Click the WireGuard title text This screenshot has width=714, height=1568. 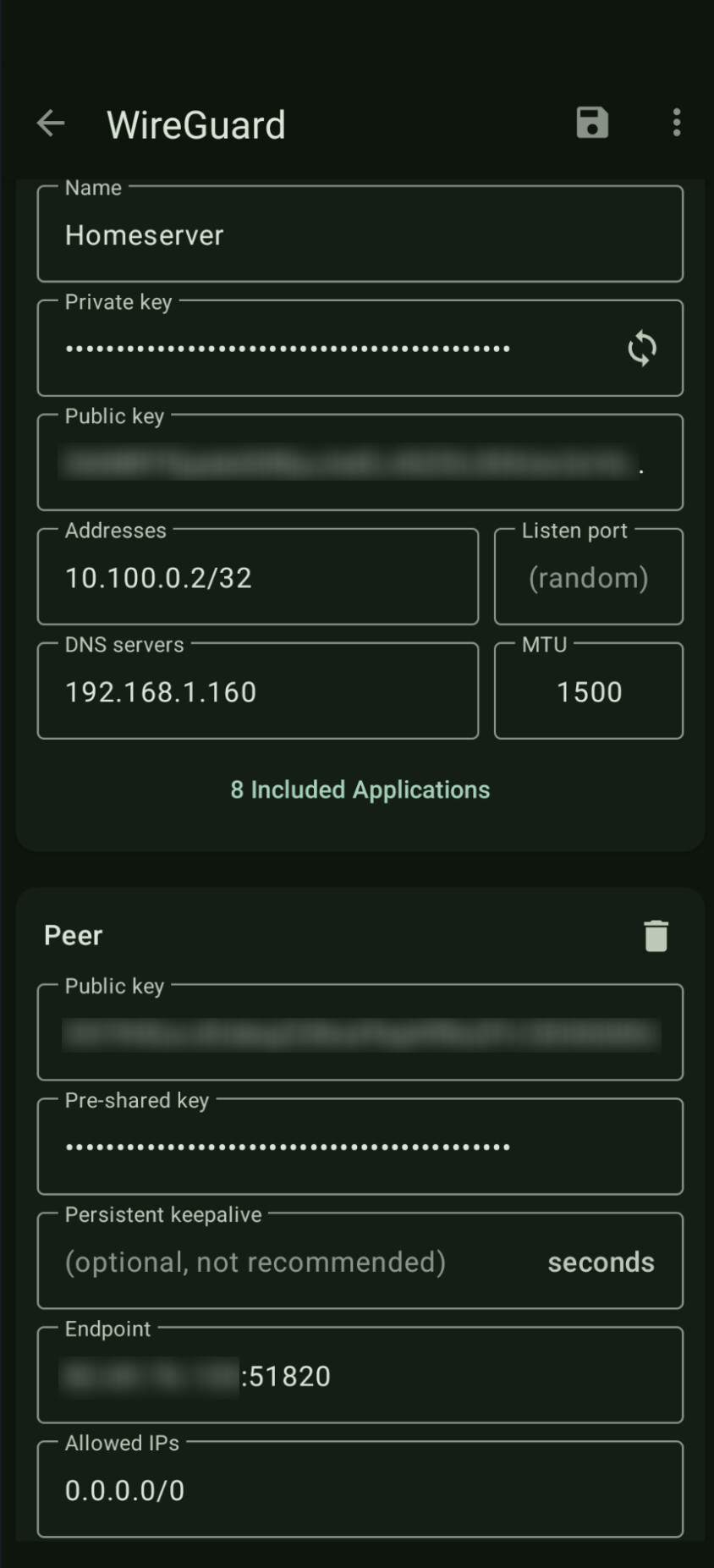point(196,125)
